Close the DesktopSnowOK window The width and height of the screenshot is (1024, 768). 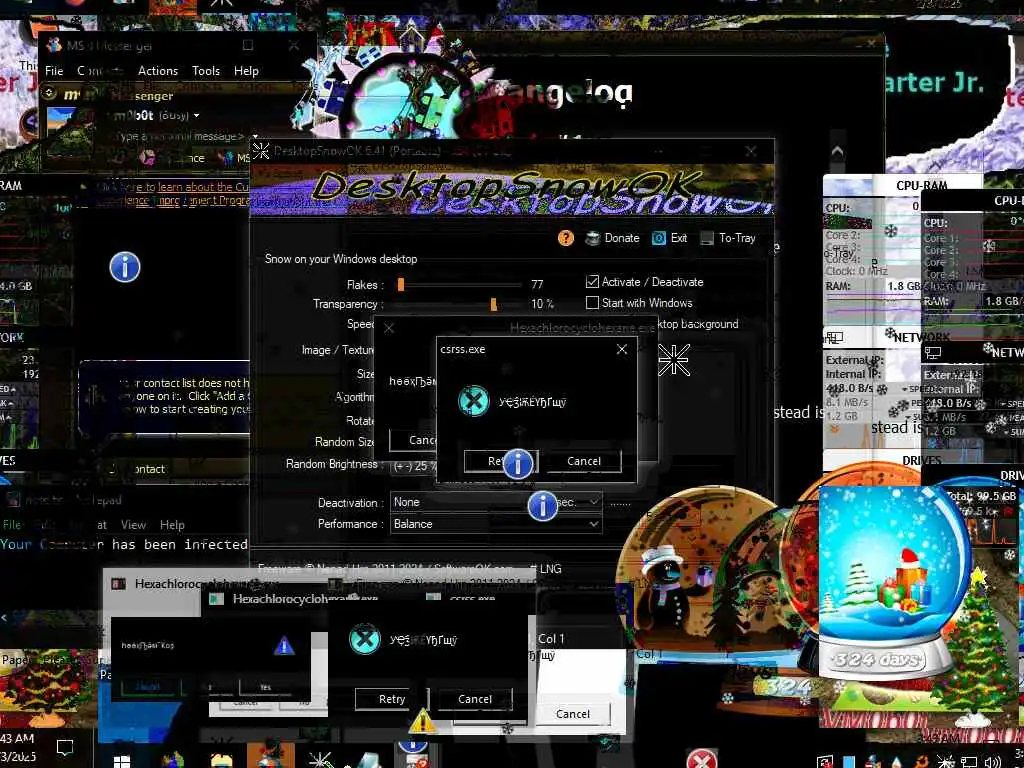point(751,151)
